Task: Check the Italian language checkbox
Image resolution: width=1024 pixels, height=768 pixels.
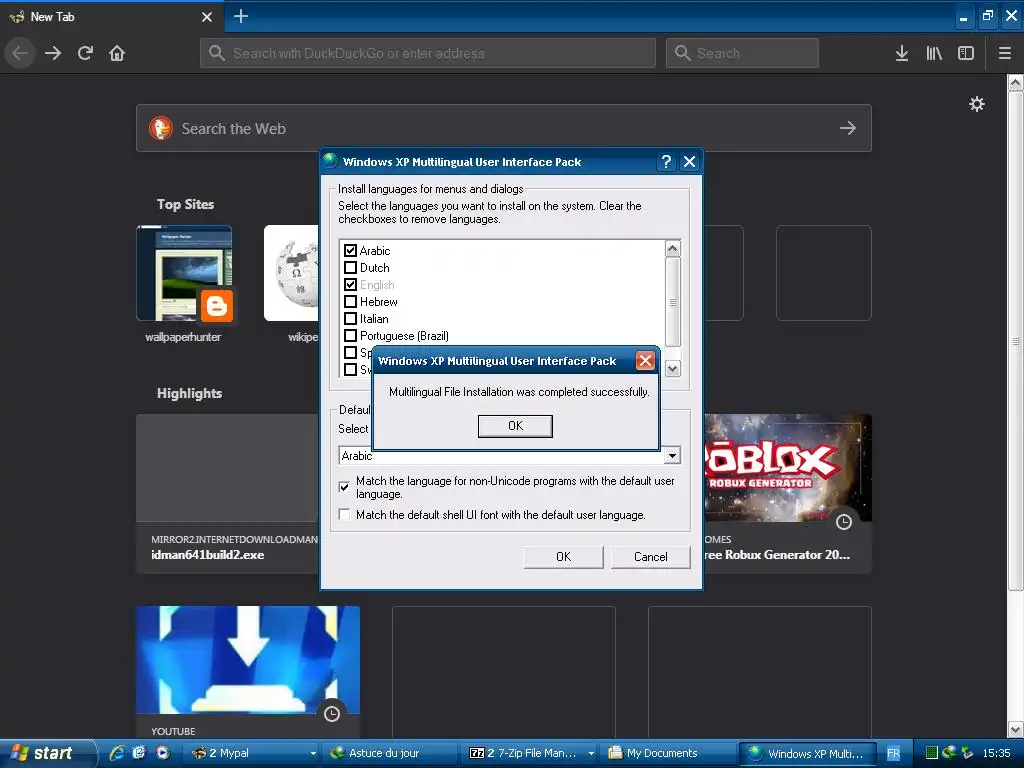Action: click(350, 318)
